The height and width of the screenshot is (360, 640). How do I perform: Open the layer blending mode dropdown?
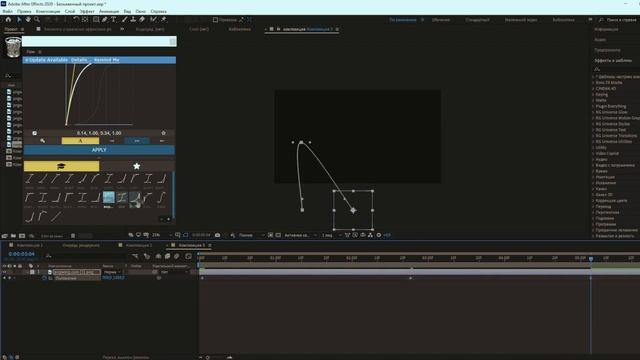(x=112, y=272)
